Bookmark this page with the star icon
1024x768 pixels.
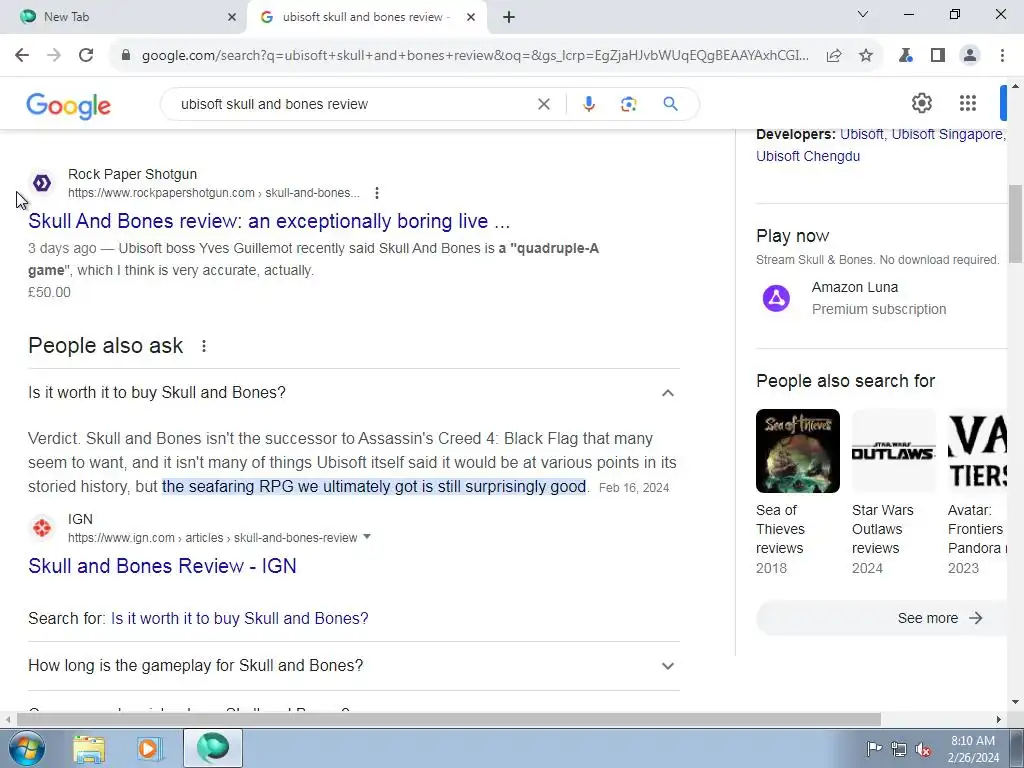click(x=866, y=56)
